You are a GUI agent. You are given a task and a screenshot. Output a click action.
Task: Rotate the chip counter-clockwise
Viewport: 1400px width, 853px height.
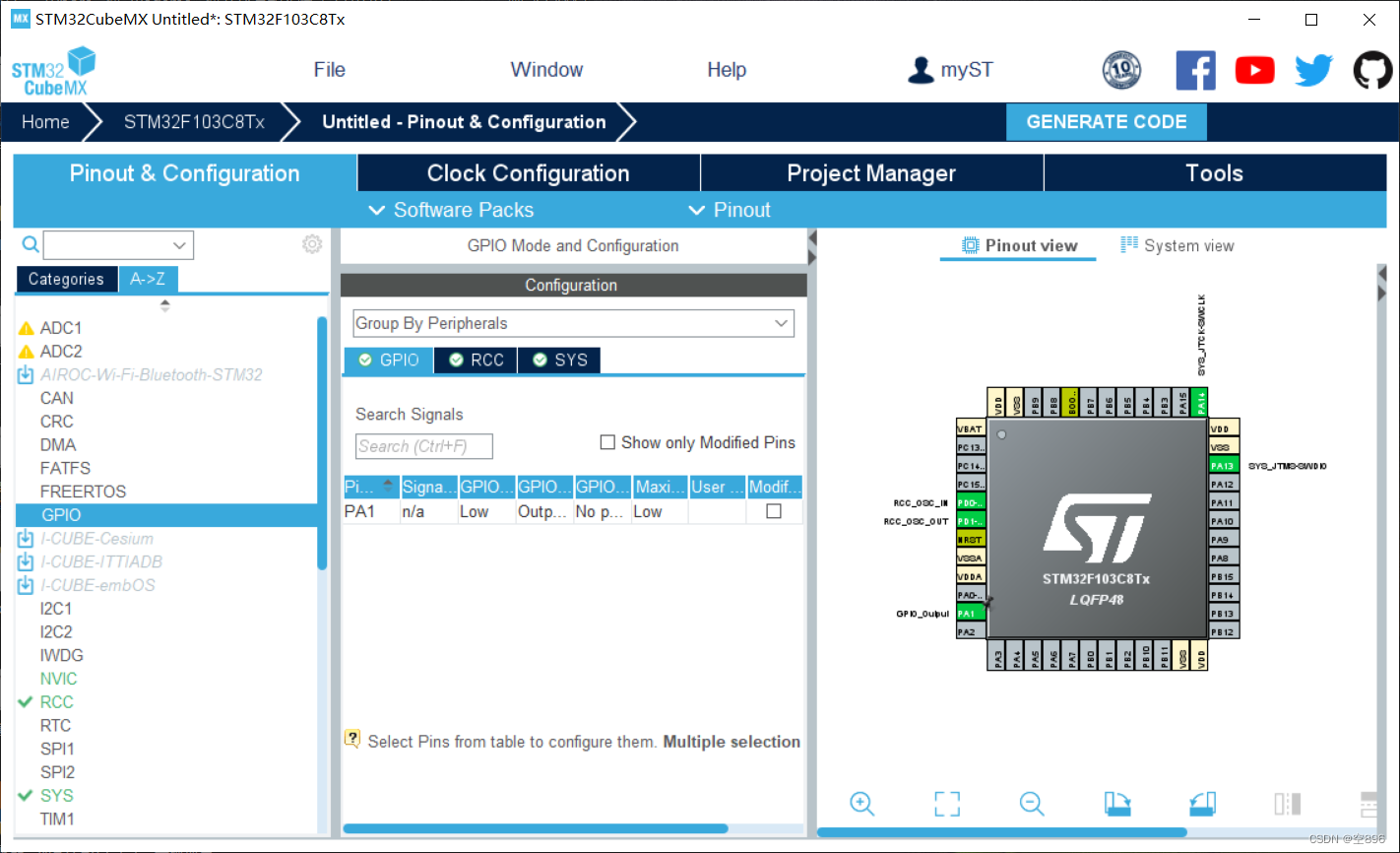click(1202, 804)
